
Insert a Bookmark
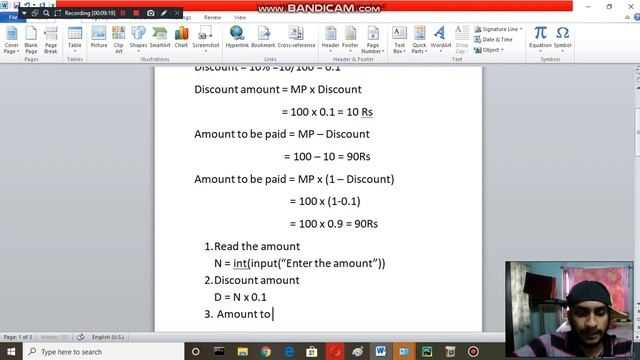tap(263, 38)
